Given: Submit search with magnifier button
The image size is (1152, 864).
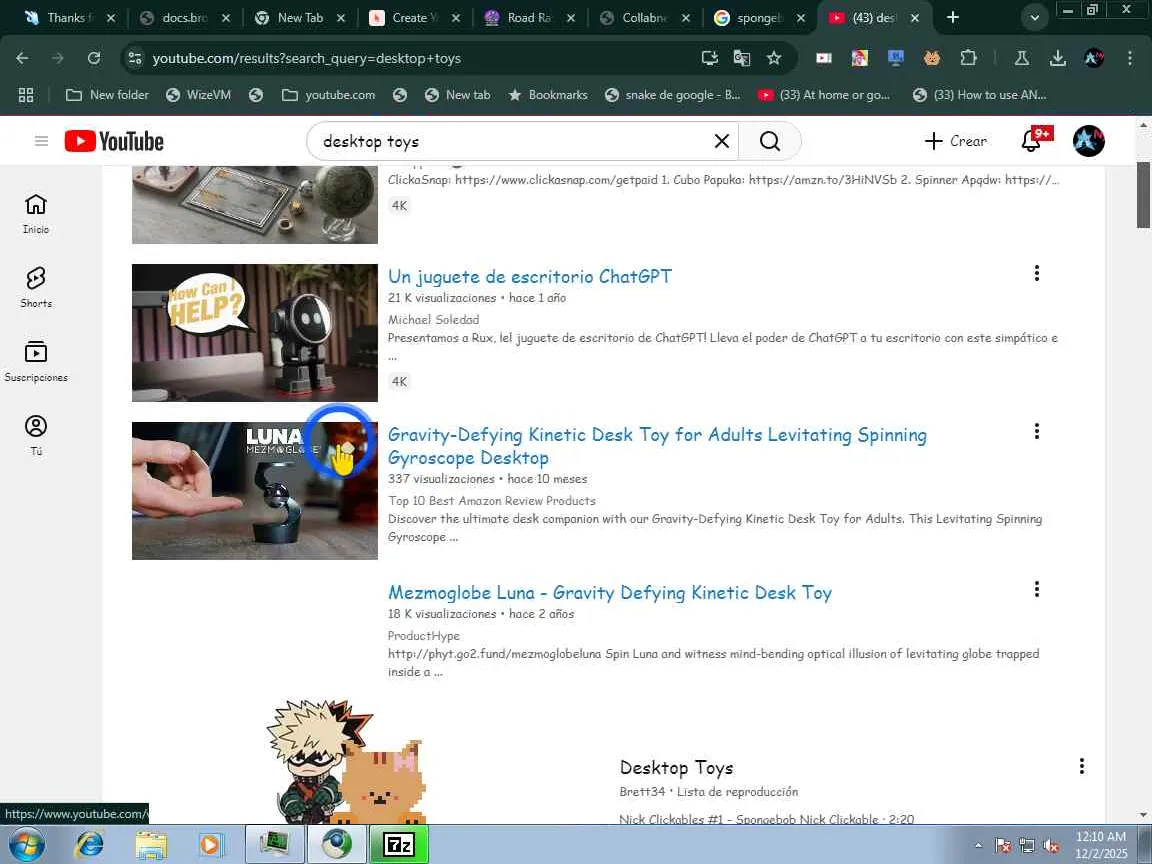Looking at the screenshot, I should pyautogui.click(x=769, y=141).
